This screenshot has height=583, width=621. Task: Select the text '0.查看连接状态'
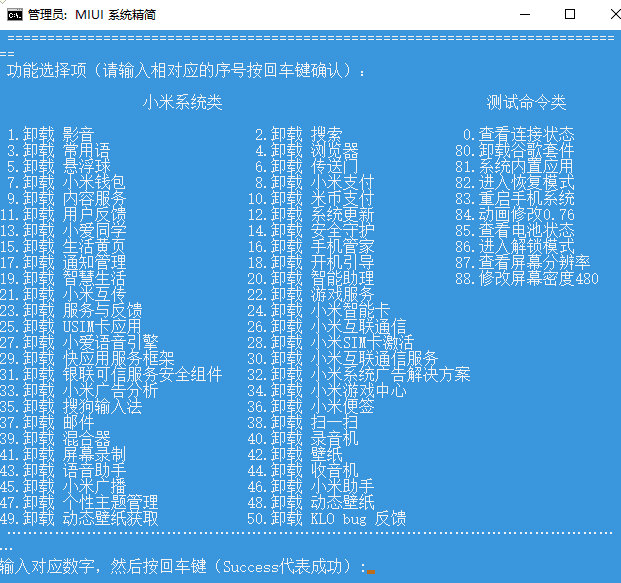point(518,135)
